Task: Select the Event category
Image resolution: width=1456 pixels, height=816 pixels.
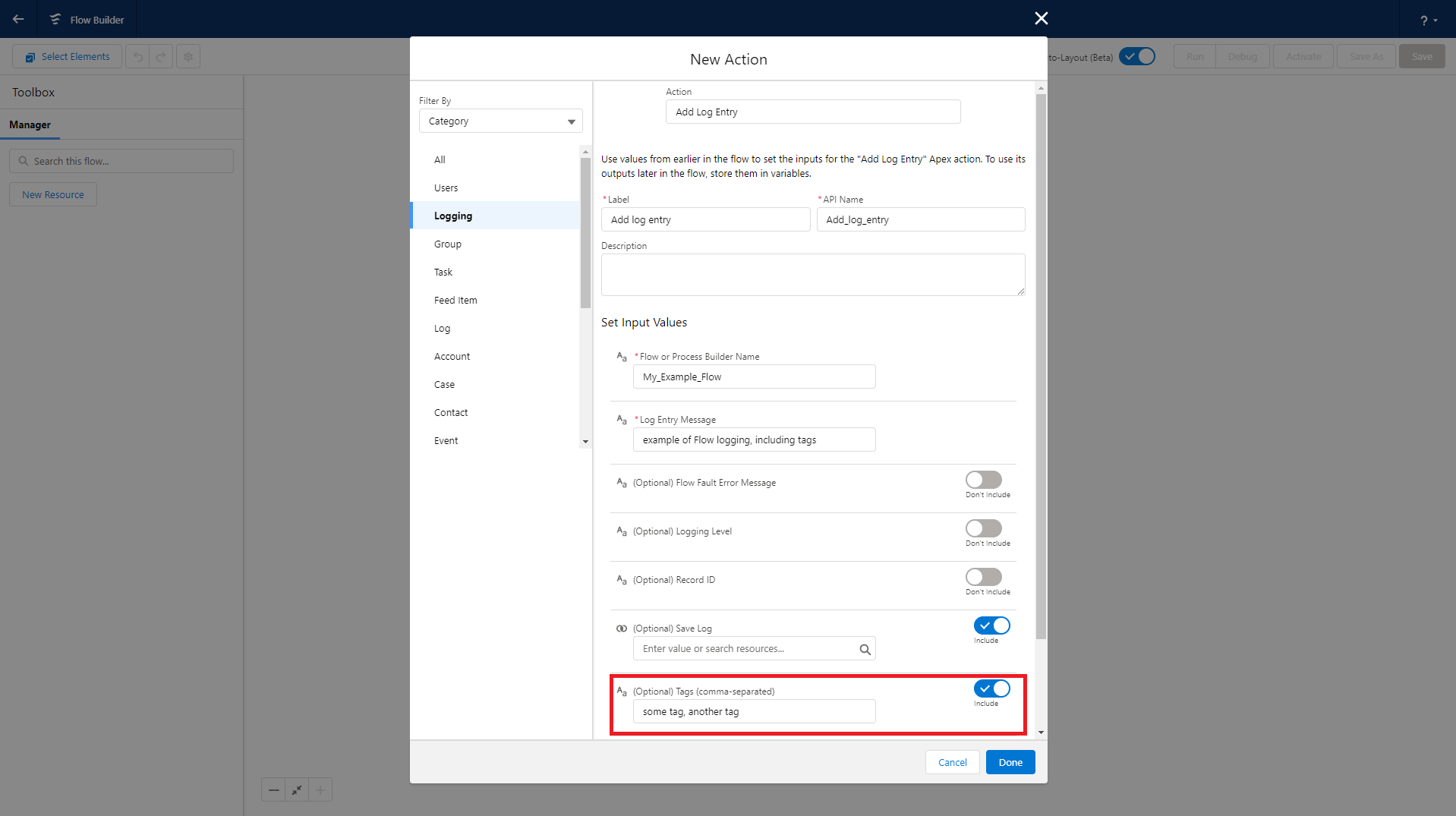Action: (495, 440)
